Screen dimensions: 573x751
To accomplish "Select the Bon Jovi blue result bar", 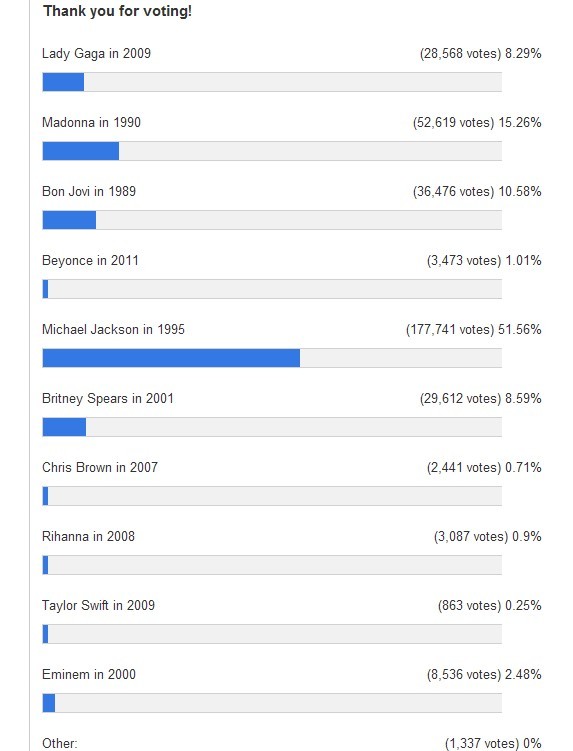I will [69, 220].
